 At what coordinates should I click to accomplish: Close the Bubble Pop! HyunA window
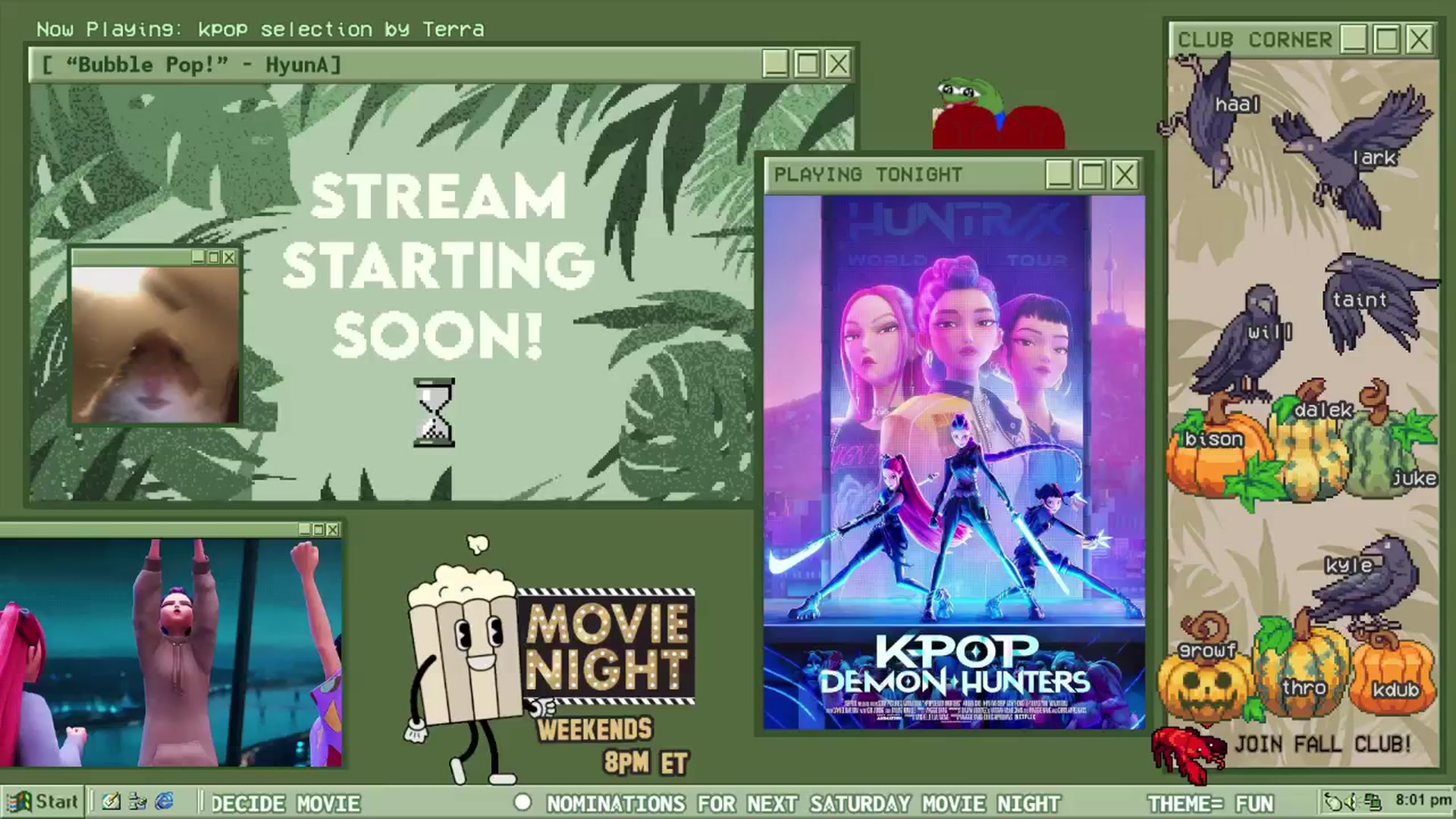click(838, 64)
